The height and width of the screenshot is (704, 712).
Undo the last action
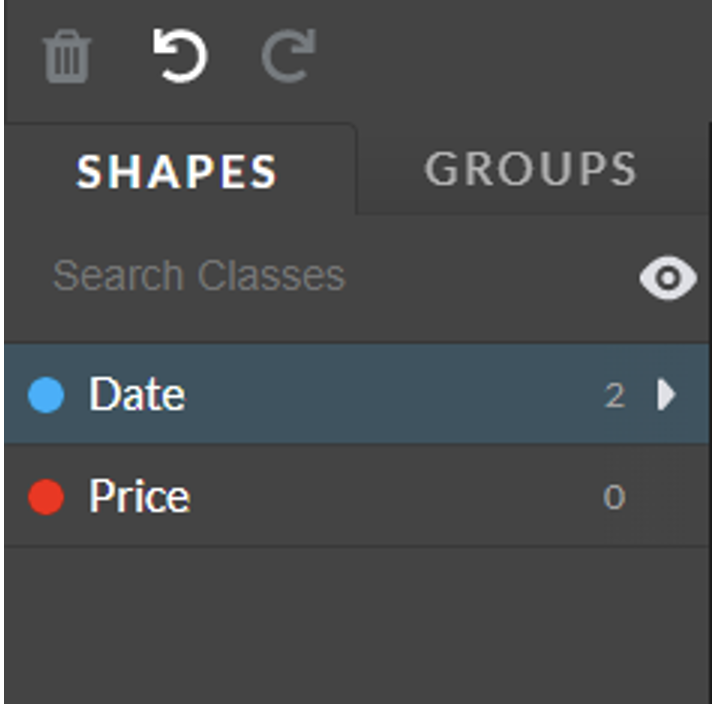(x=180, y=55)
